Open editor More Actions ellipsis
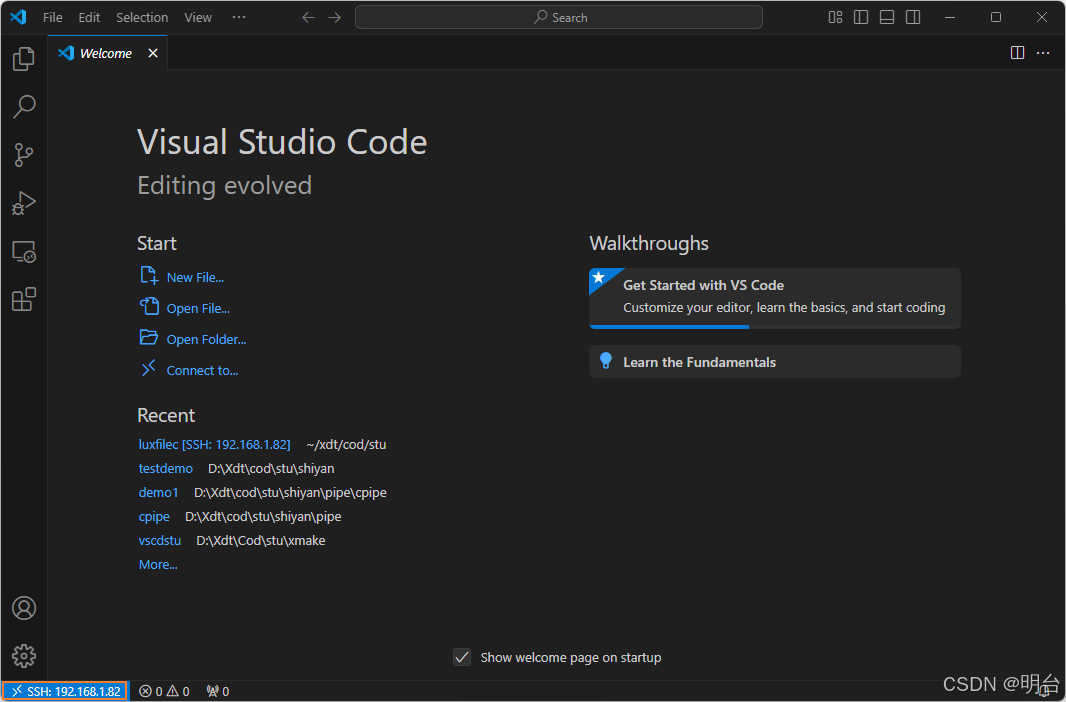The width and height of the screenshot is (1066, 702). click(1043, 53)
